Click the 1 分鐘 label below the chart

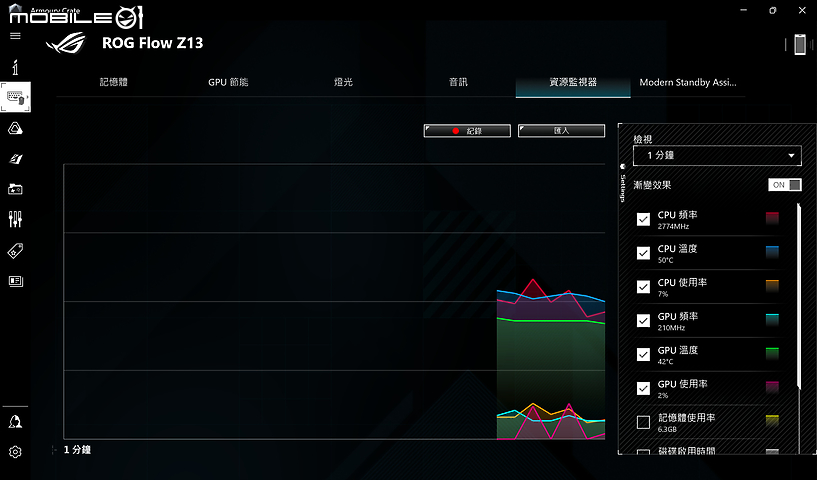tap(77, 450)
